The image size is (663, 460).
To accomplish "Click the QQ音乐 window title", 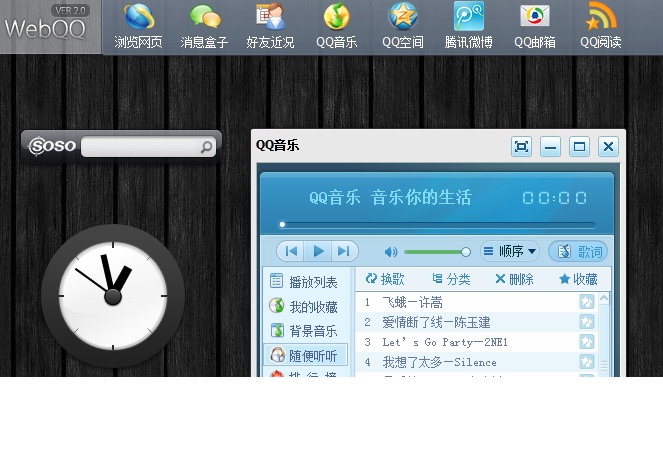I will (277, 145).
